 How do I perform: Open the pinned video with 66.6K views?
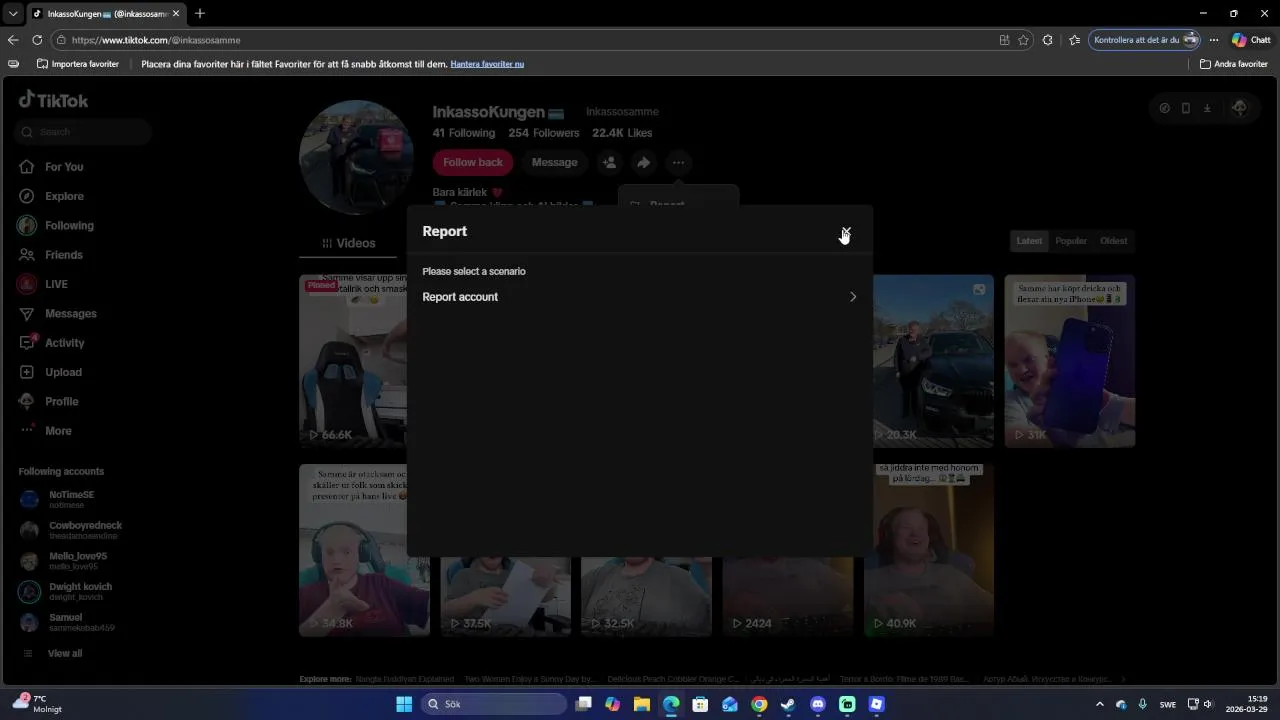point(352,361)
